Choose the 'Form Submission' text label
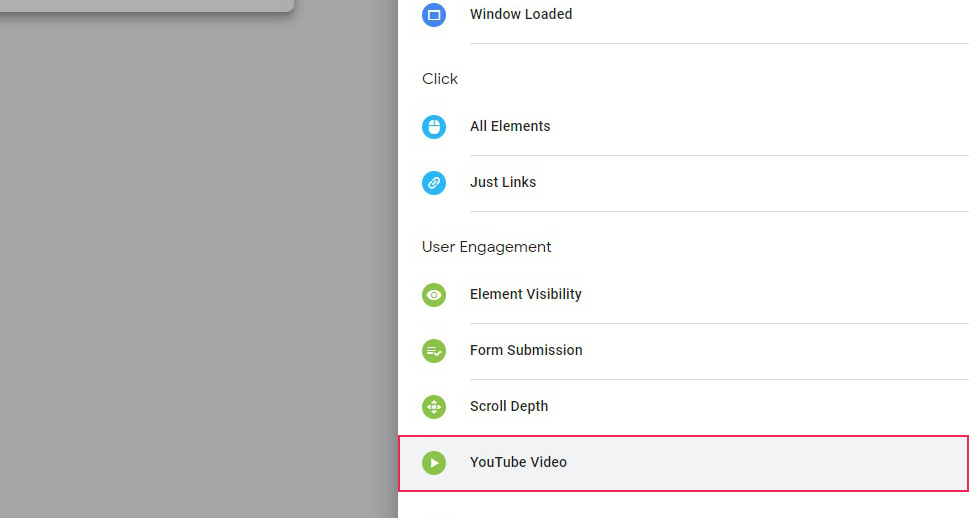The width and height of the screenshot is (969, 518). pos(526,350)
